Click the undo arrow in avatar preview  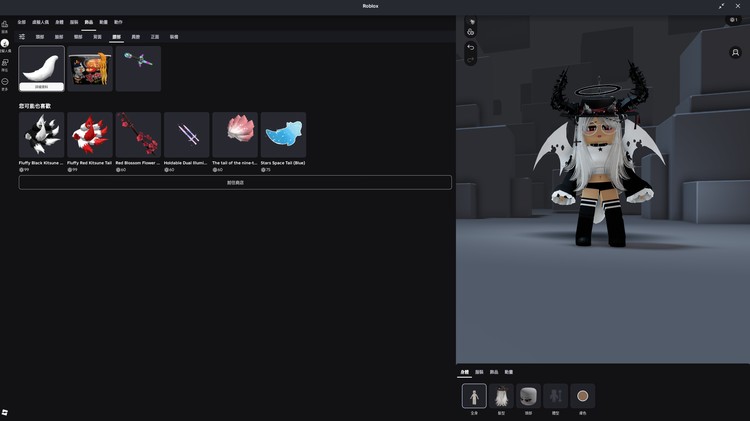(471, 47)
